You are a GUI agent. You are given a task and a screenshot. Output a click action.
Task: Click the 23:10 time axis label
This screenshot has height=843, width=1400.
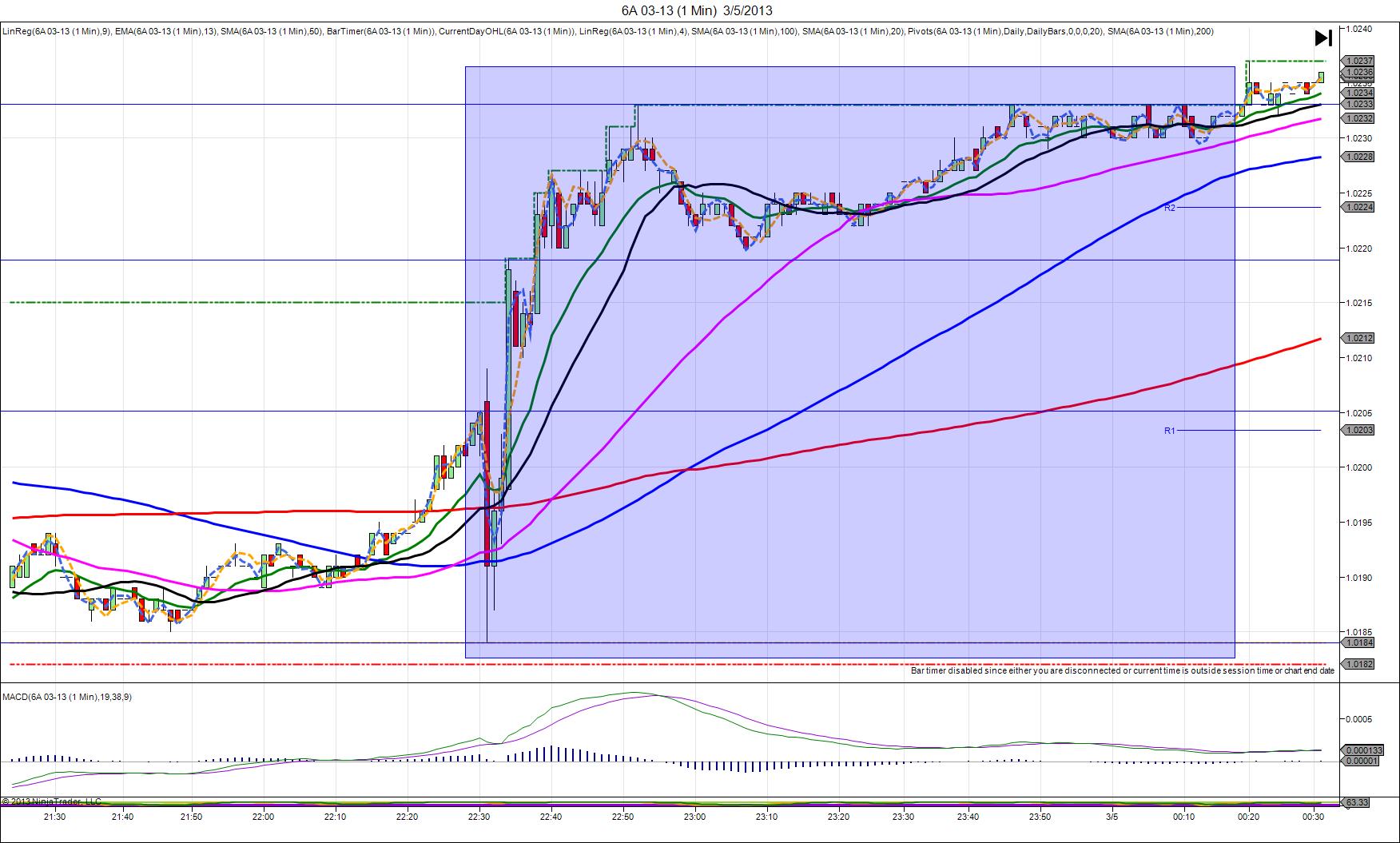click(x=767, y=817)
